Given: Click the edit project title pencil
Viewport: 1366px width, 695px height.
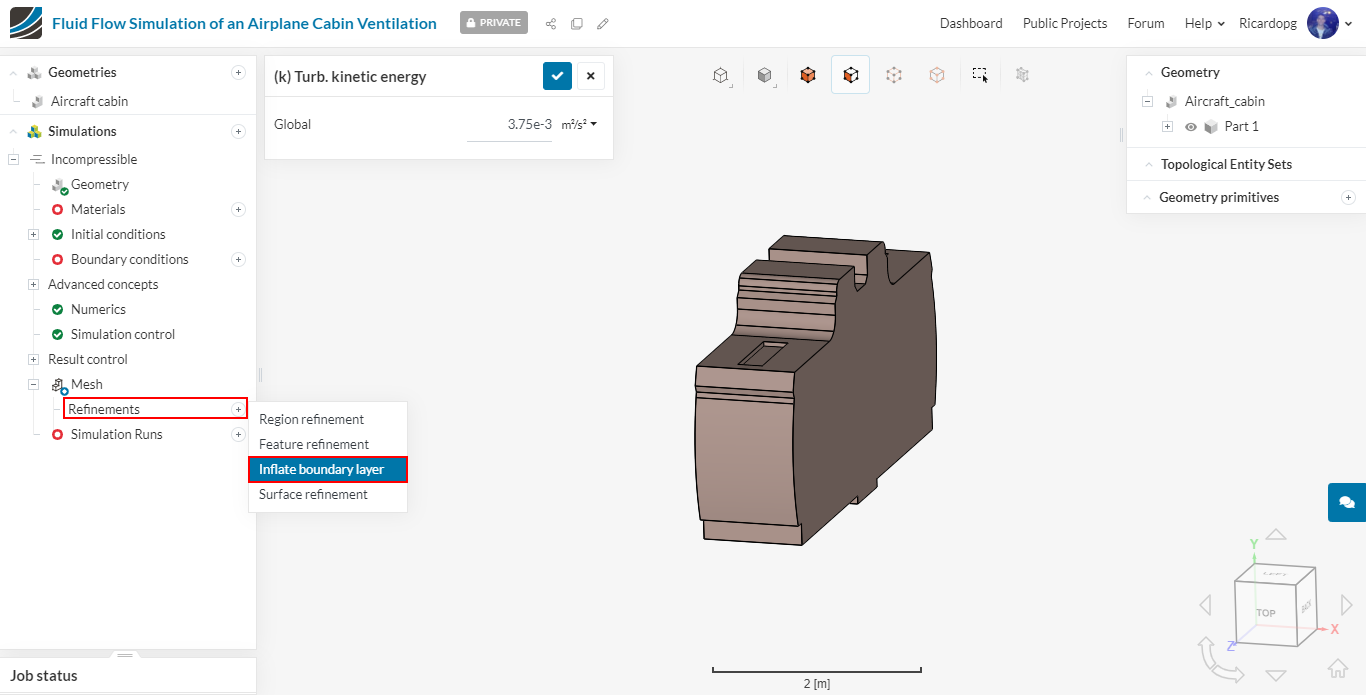Looking at the screenshot, I should click(602, 23).
